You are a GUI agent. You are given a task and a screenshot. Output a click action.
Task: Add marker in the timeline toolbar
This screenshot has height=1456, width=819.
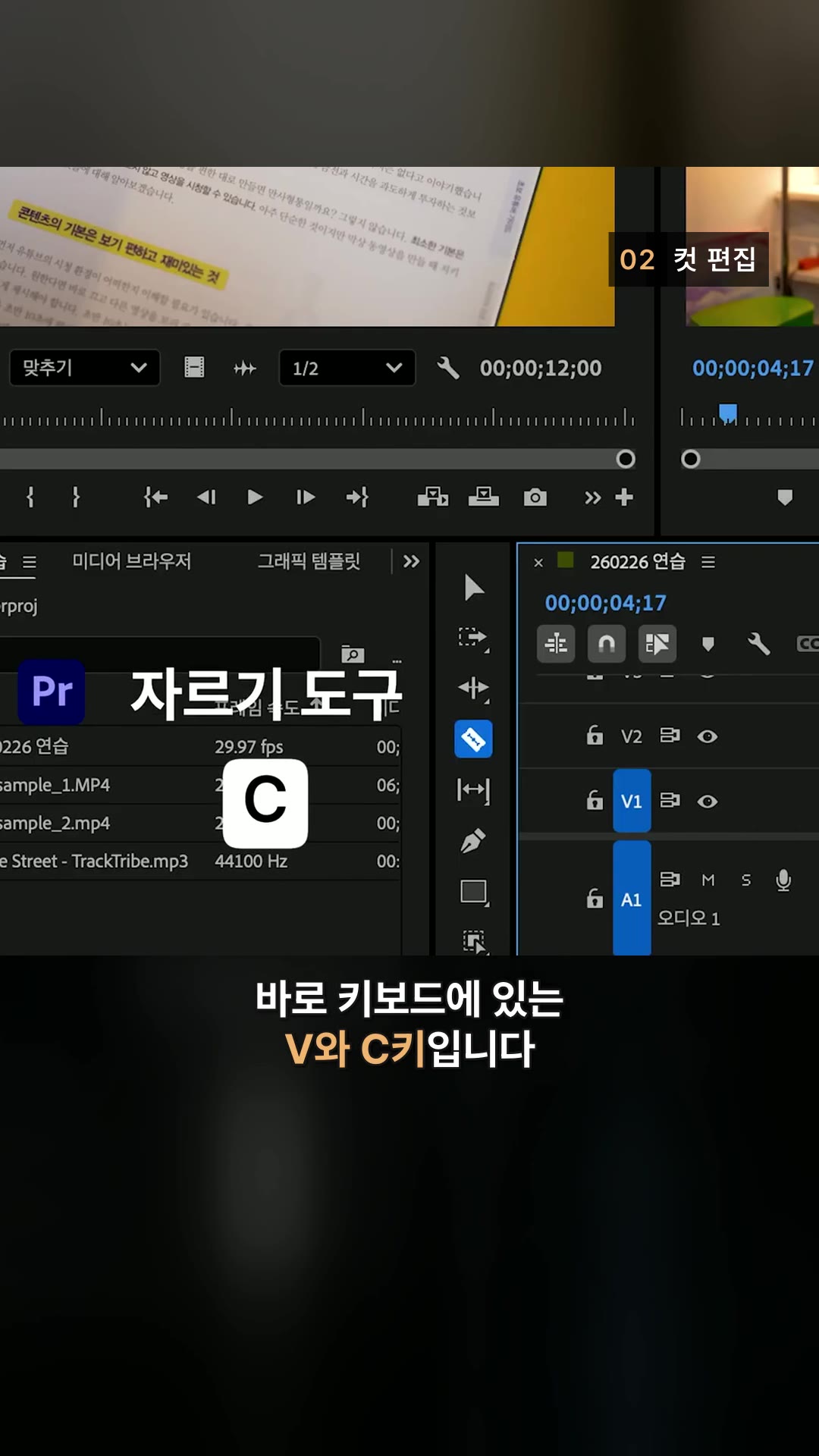coord(708,645)
